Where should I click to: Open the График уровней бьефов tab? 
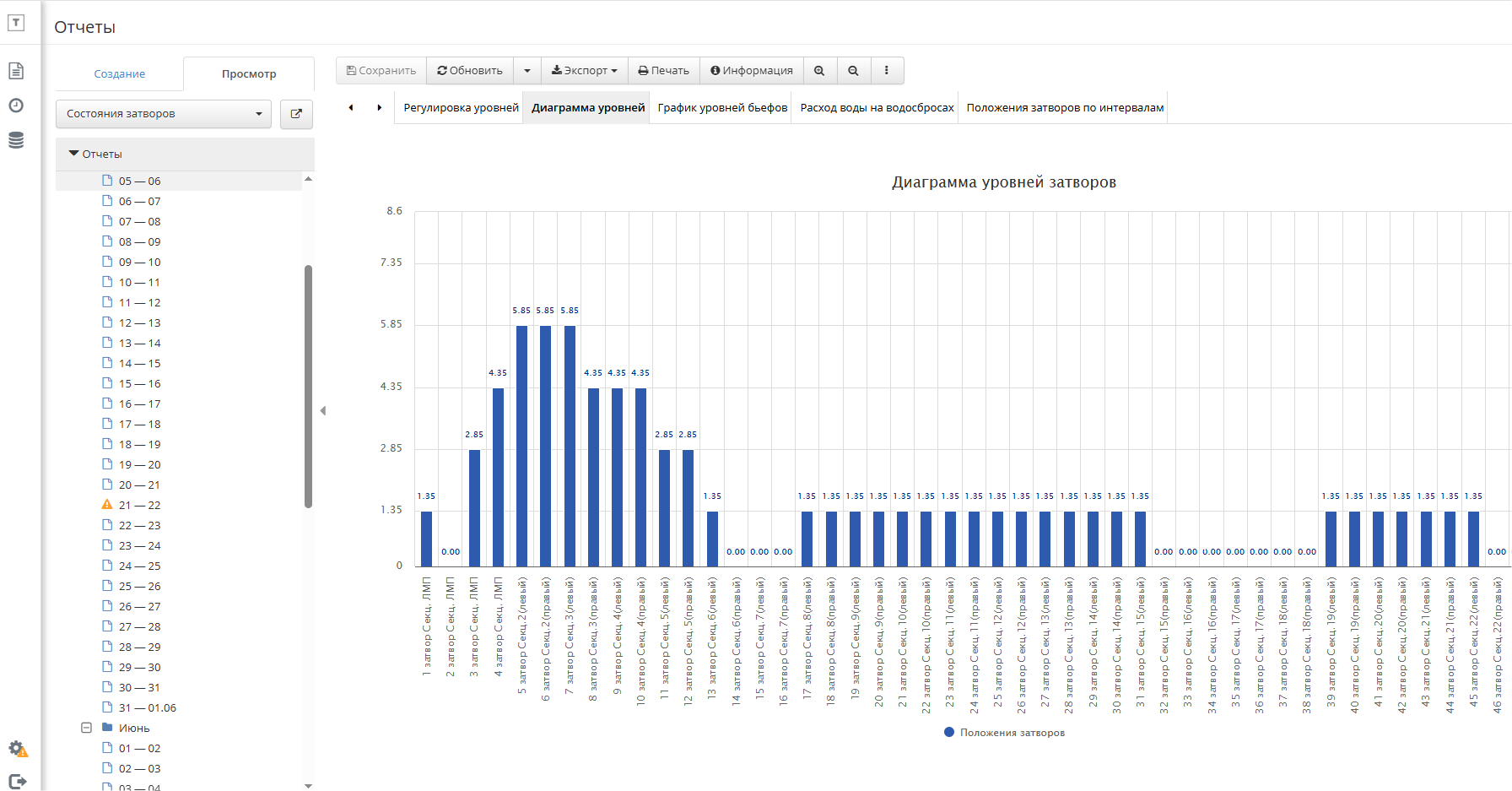tap(722, 108)
